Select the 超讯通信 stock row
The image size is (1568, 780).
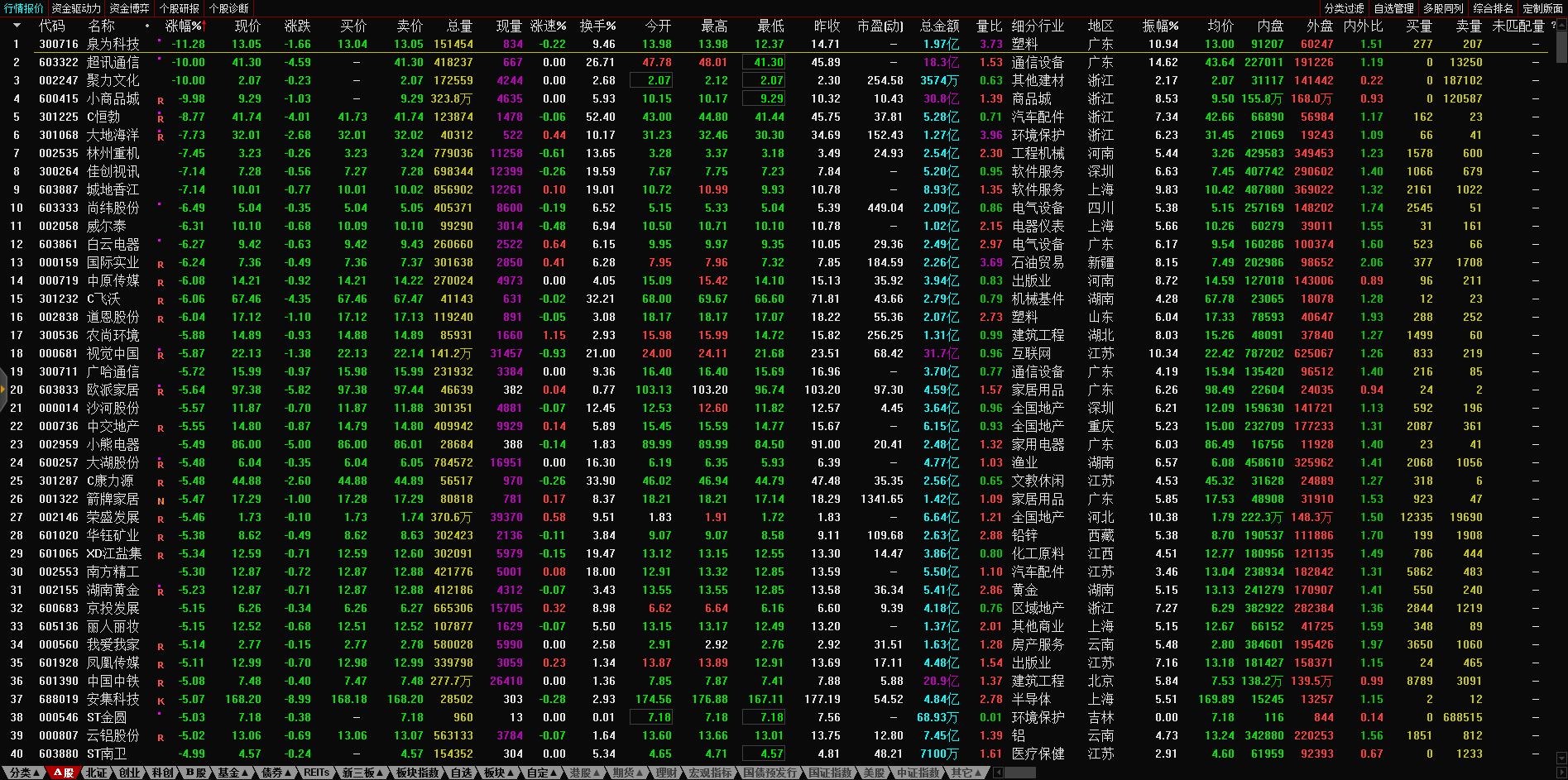(x=113, y=63)
